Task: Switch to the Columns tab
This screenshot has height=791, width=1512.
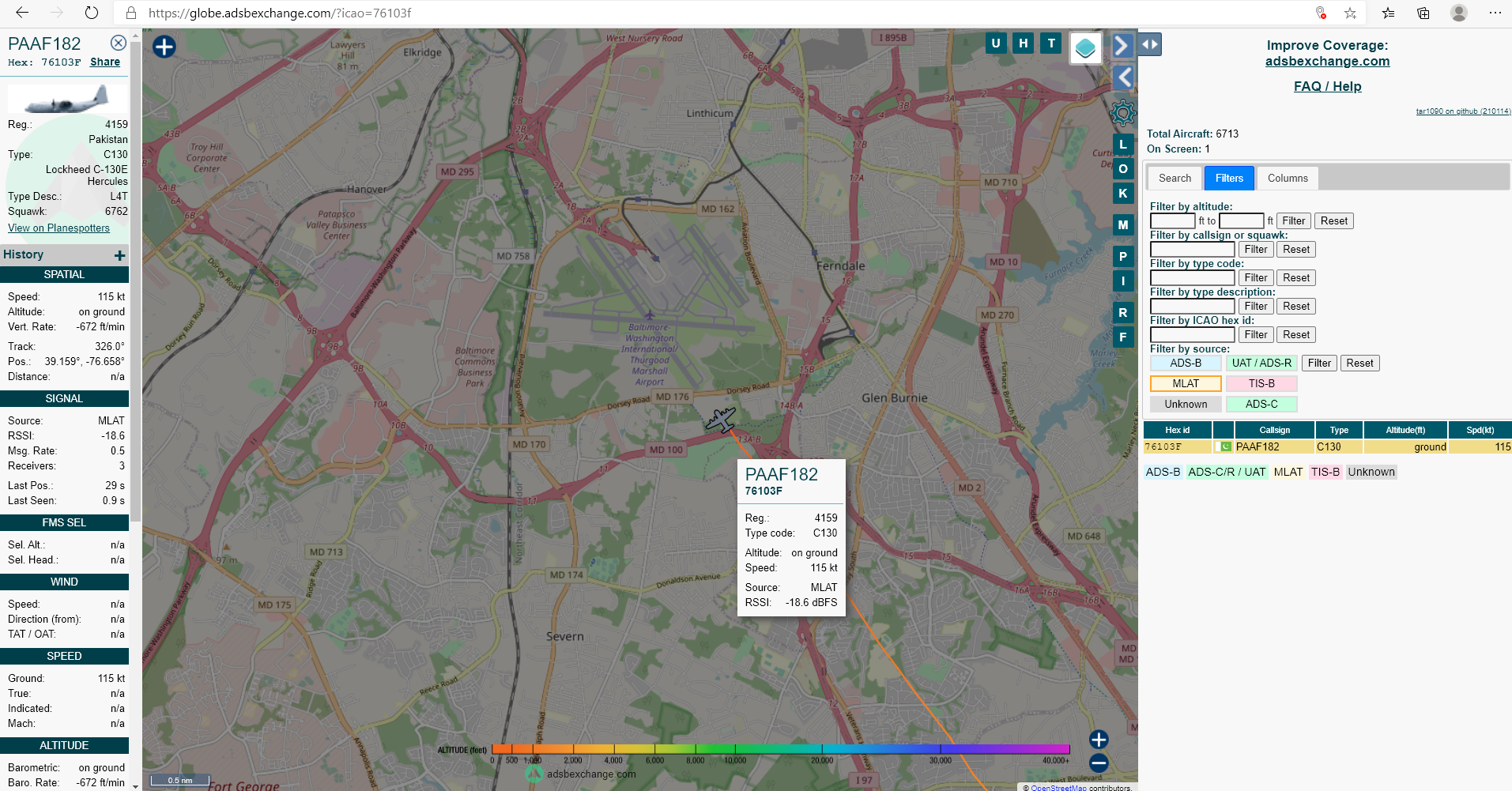Action: (x=1288, y=179)
